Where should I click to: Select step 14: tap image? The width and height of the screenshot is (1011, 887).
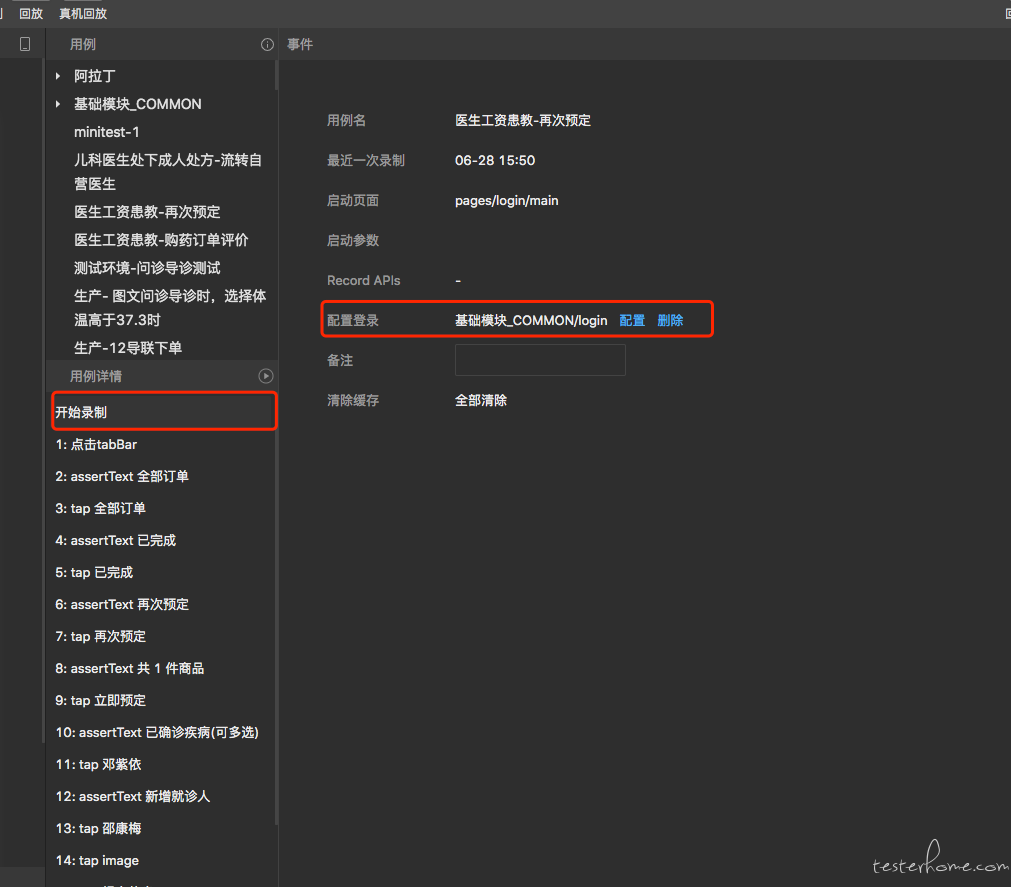tap(97, 861)
